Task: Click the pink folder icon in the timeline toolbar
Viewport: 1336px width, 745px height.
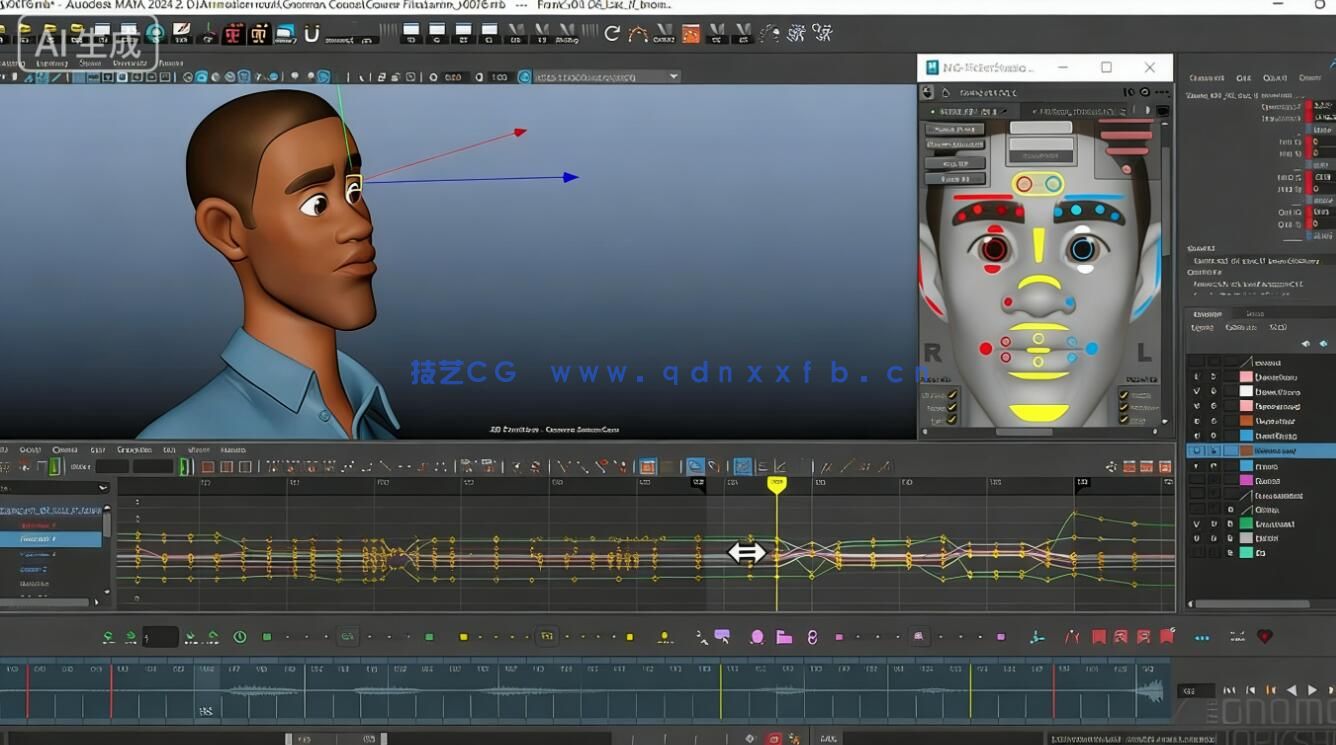Action: [784, 637]
